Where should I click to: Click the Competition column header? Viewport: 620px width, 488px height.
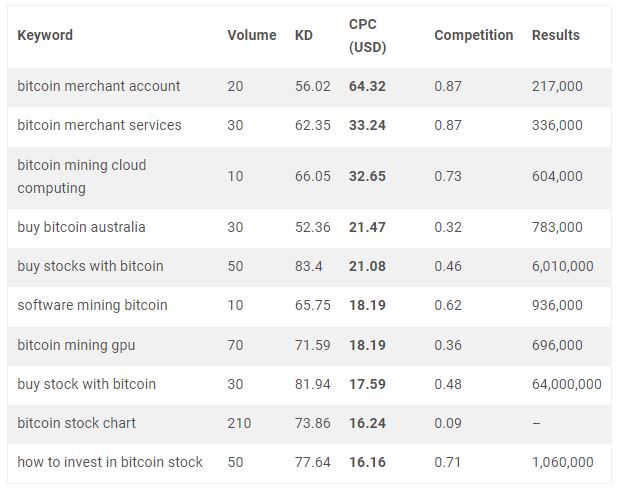[473, 35]
